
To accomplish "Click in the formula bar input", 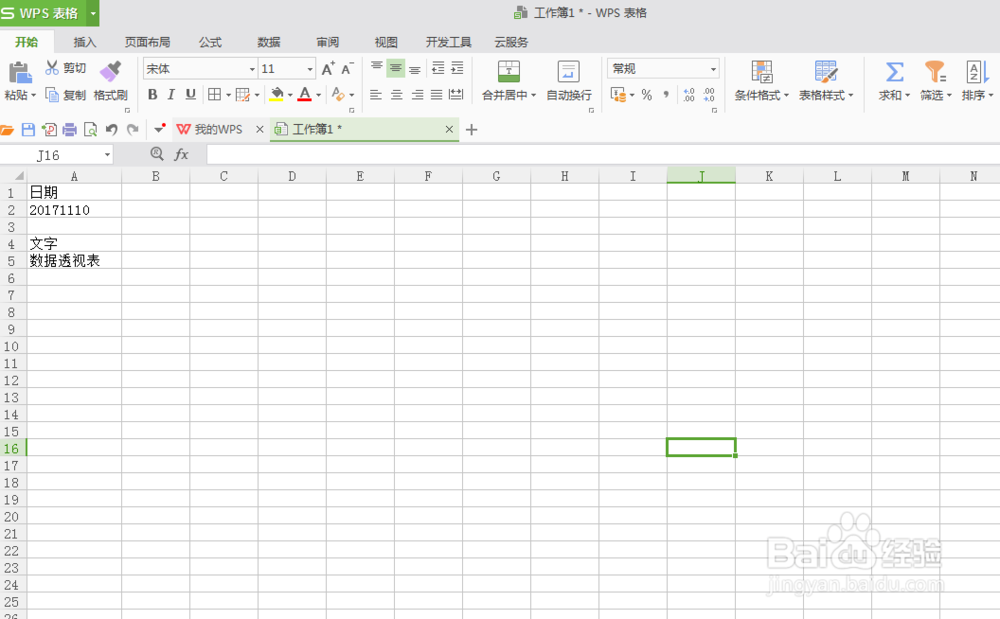I will pyautogui.click(x=603, y=154).
